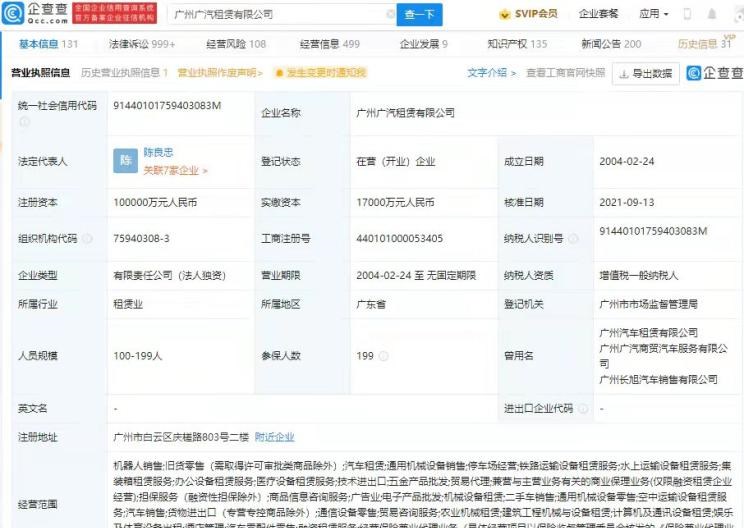Viewport: 744px width, 528px height.
Task: Open the 知识产权 135 tab
Action: [517, 44]
